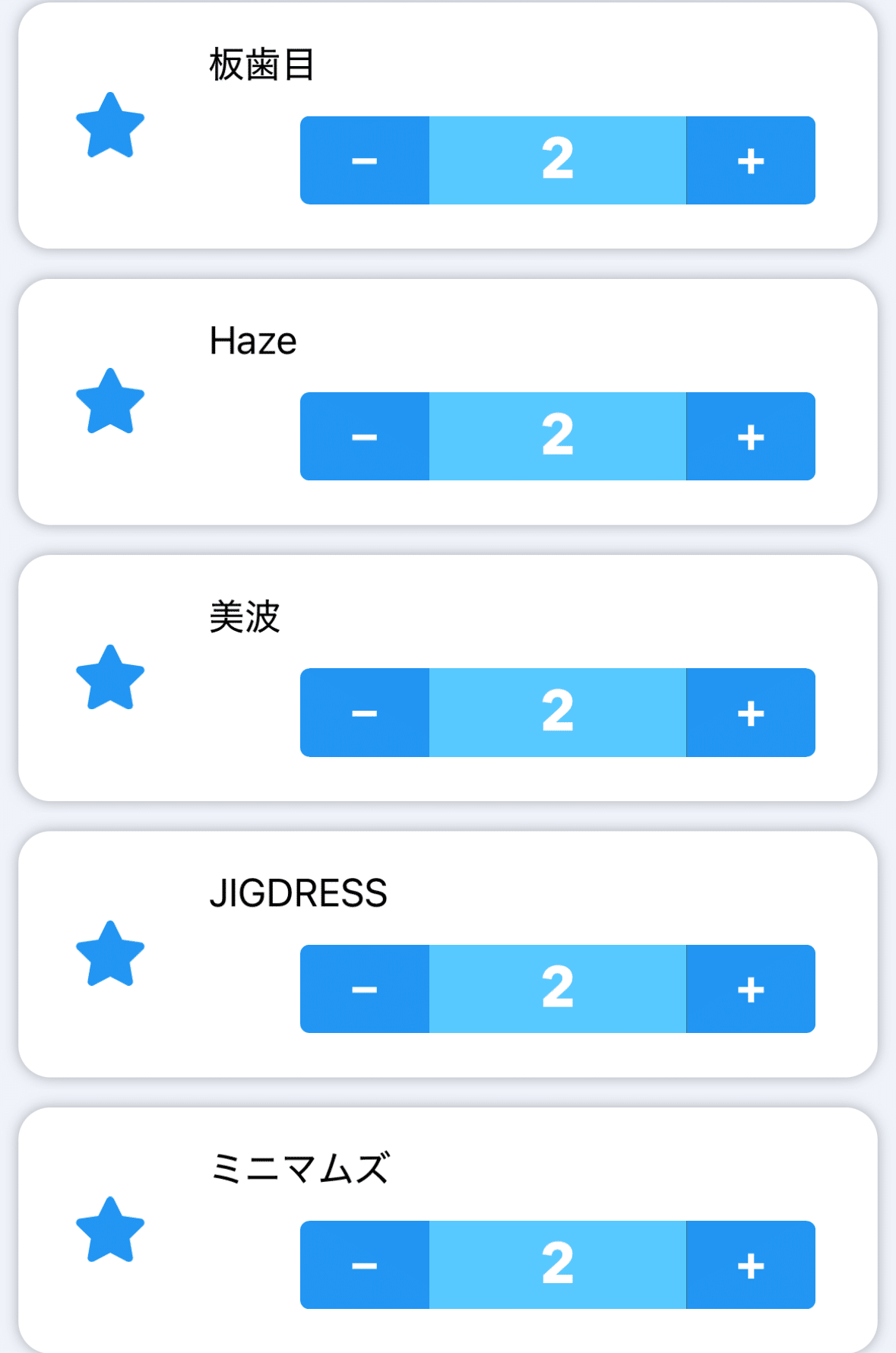896x1353 pixels.
Task: Reduce the 美波 count by one
Action: pyautogui.click(x=365, y=713)
